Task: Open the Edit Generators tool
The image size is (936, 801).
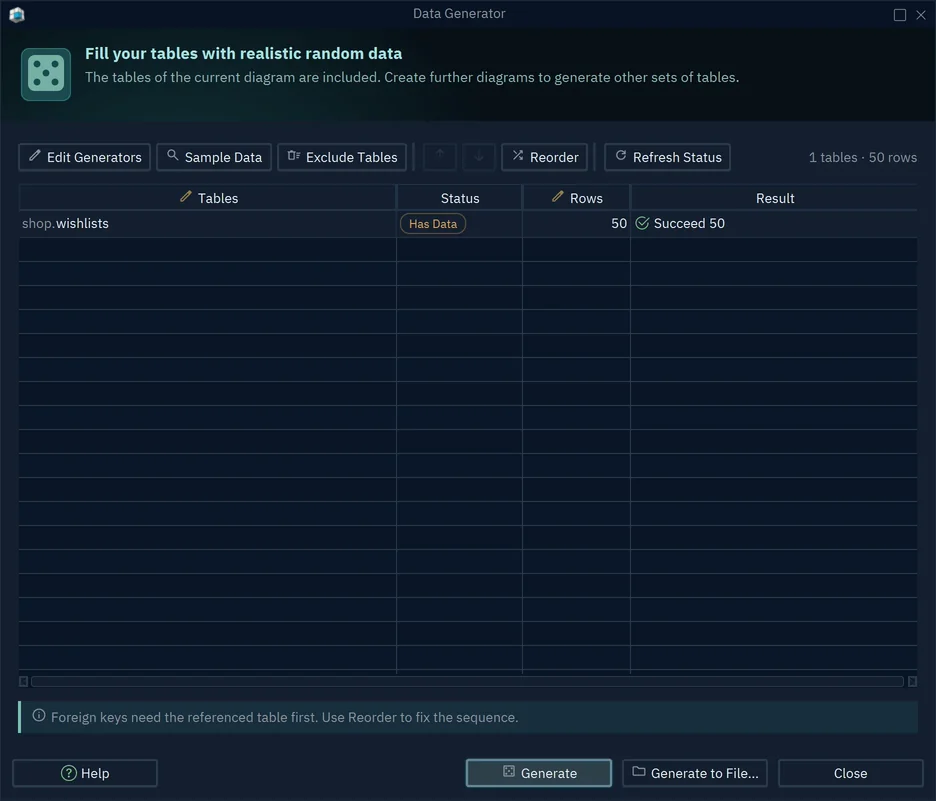Action: 84,157
